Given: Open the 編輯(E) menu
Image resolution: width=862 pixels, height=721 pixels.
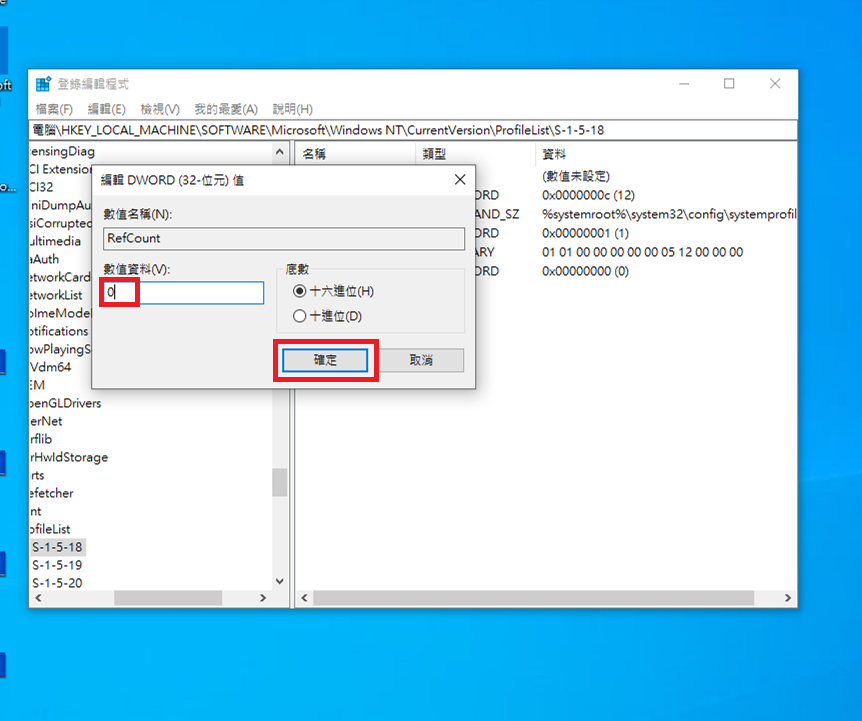Looking at the screenshot, I should [x=106, y=109].
